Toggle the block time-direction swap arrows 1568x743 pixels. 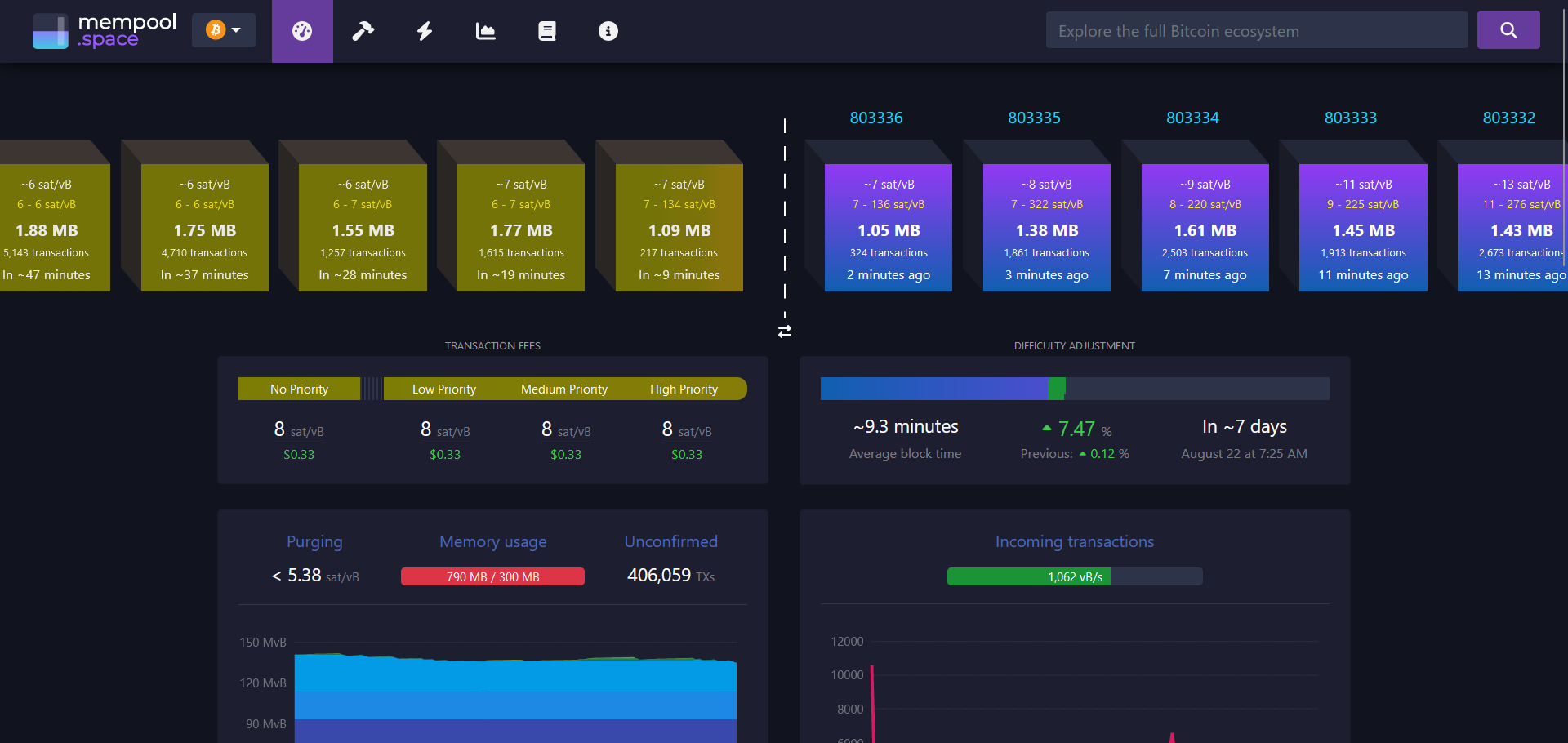click(785, 331)
